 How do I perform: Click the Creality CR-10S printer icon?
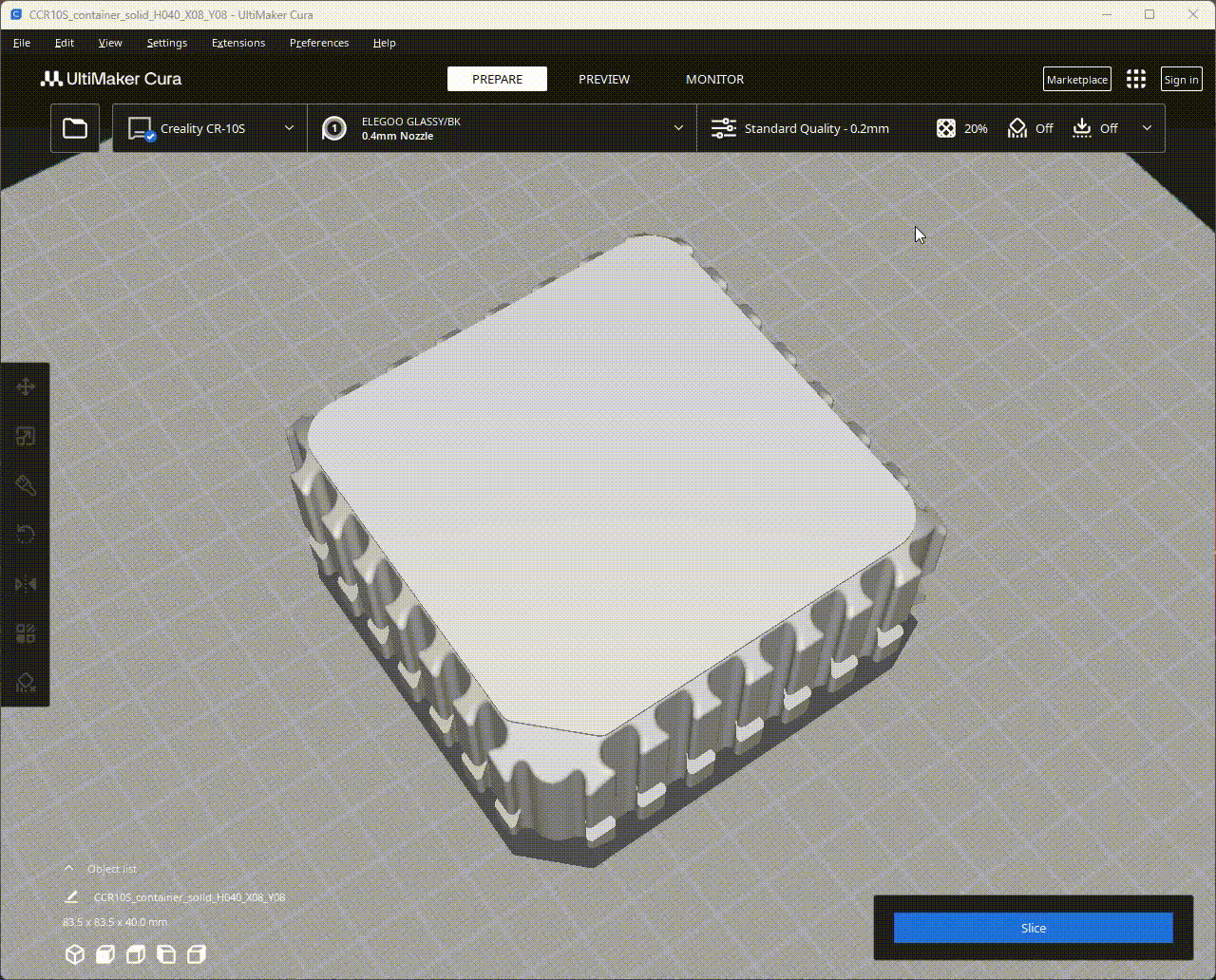(142, 129)
